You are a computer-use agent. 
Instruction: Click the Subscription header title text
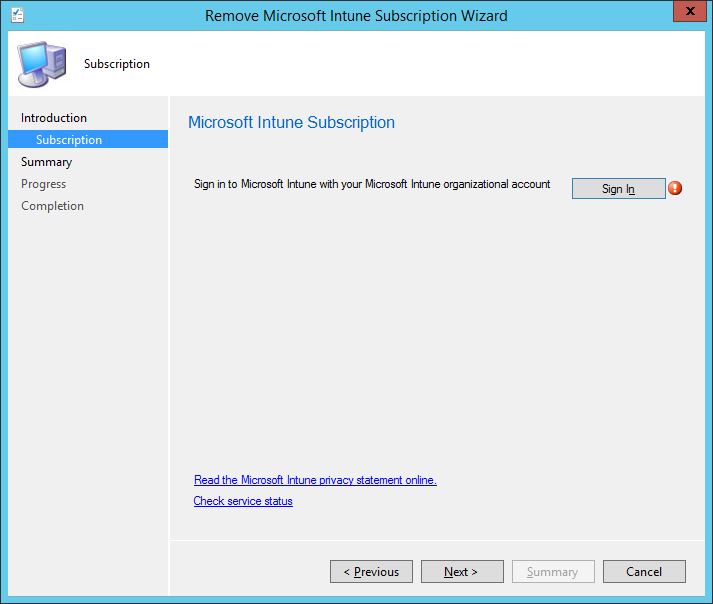point(117,64)
